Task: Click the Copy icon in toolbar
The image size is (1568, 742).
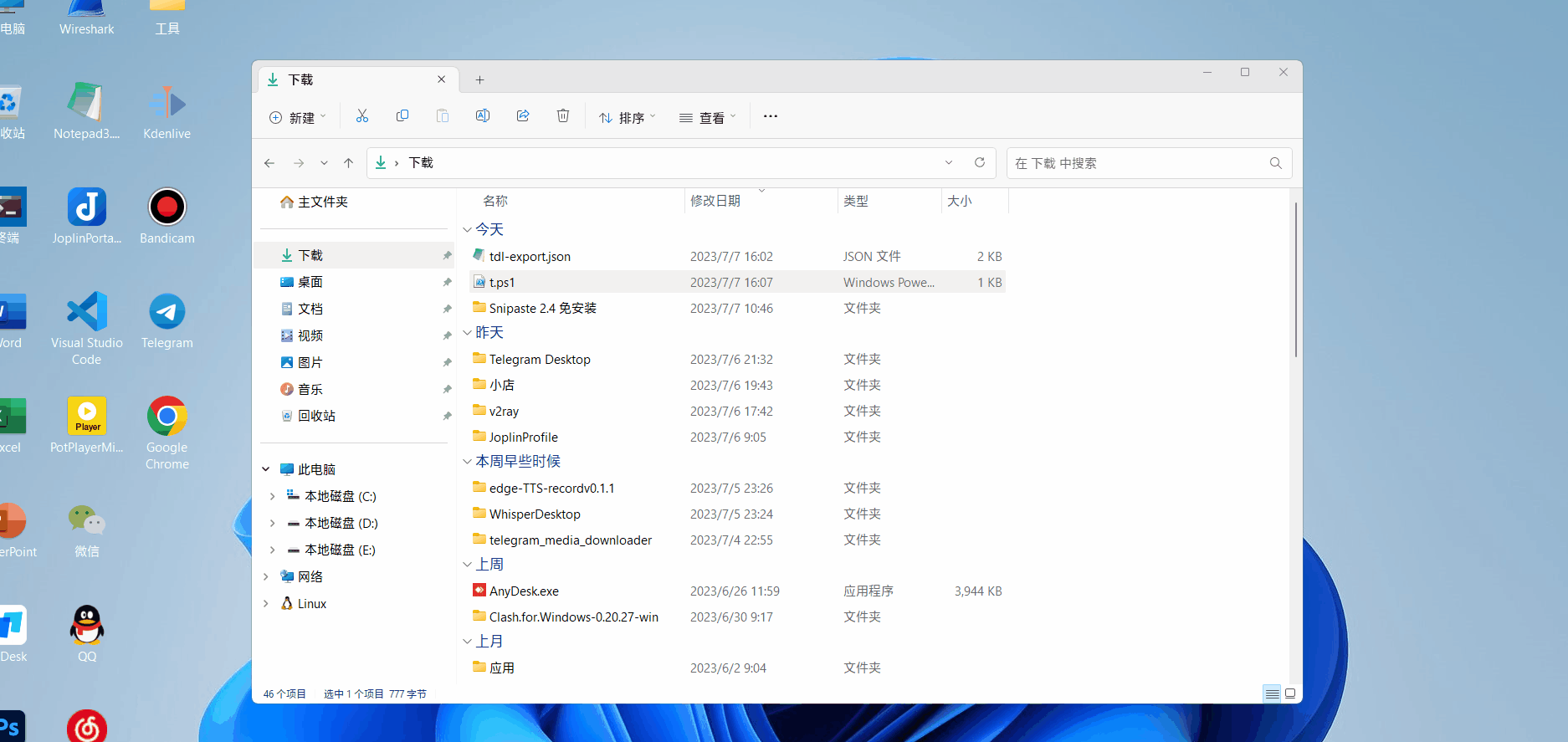Action: [x=402, y=116]
